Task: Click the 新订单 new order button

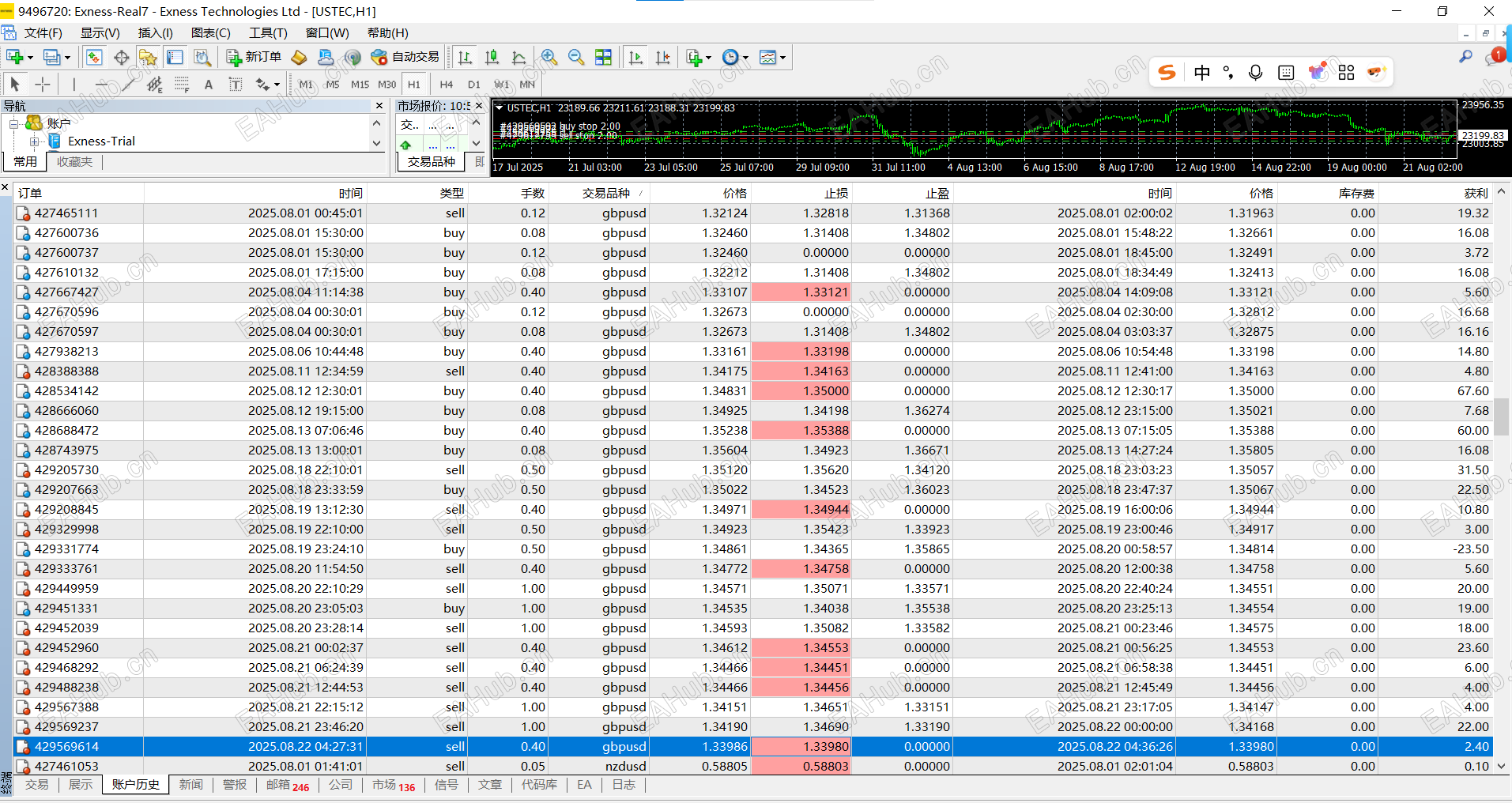Action: [x=254, y=57]
